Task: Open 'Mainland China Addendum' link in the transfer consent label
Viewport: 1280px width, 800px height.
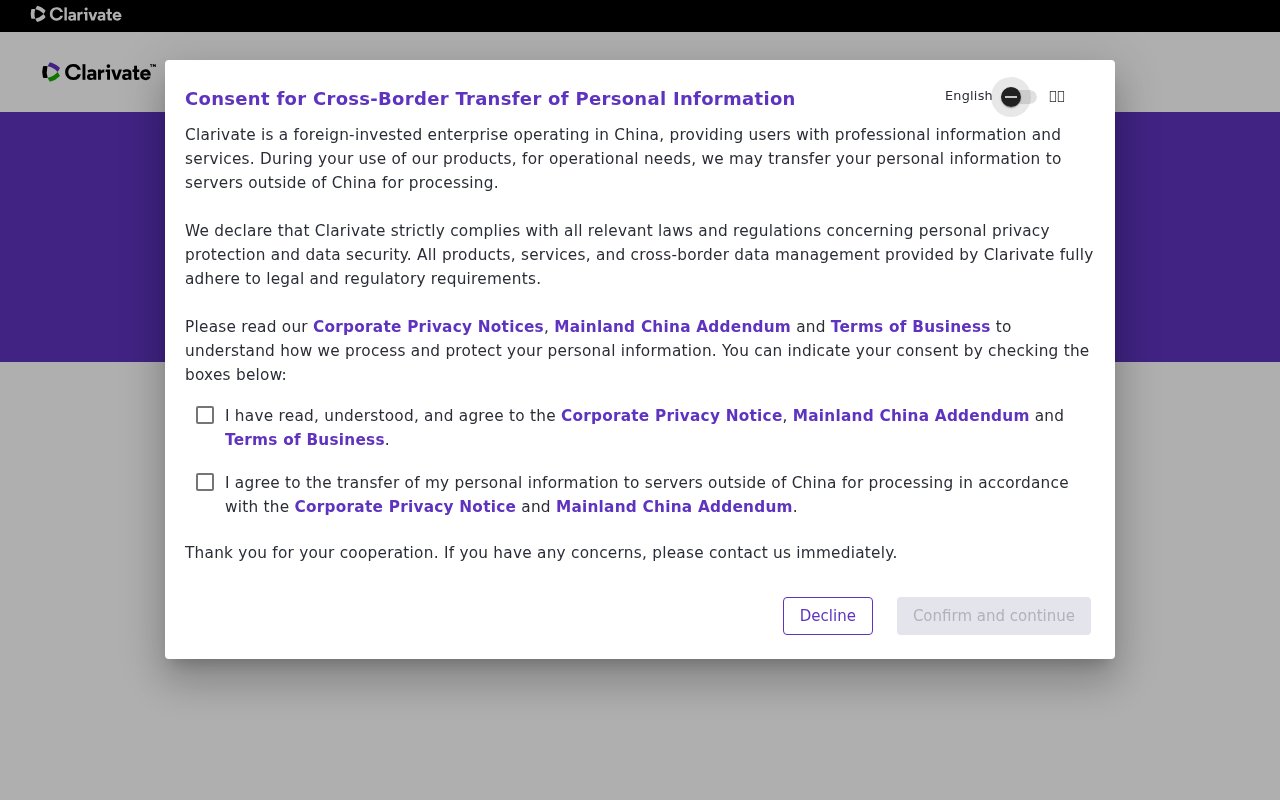Action: pos(674,507)
